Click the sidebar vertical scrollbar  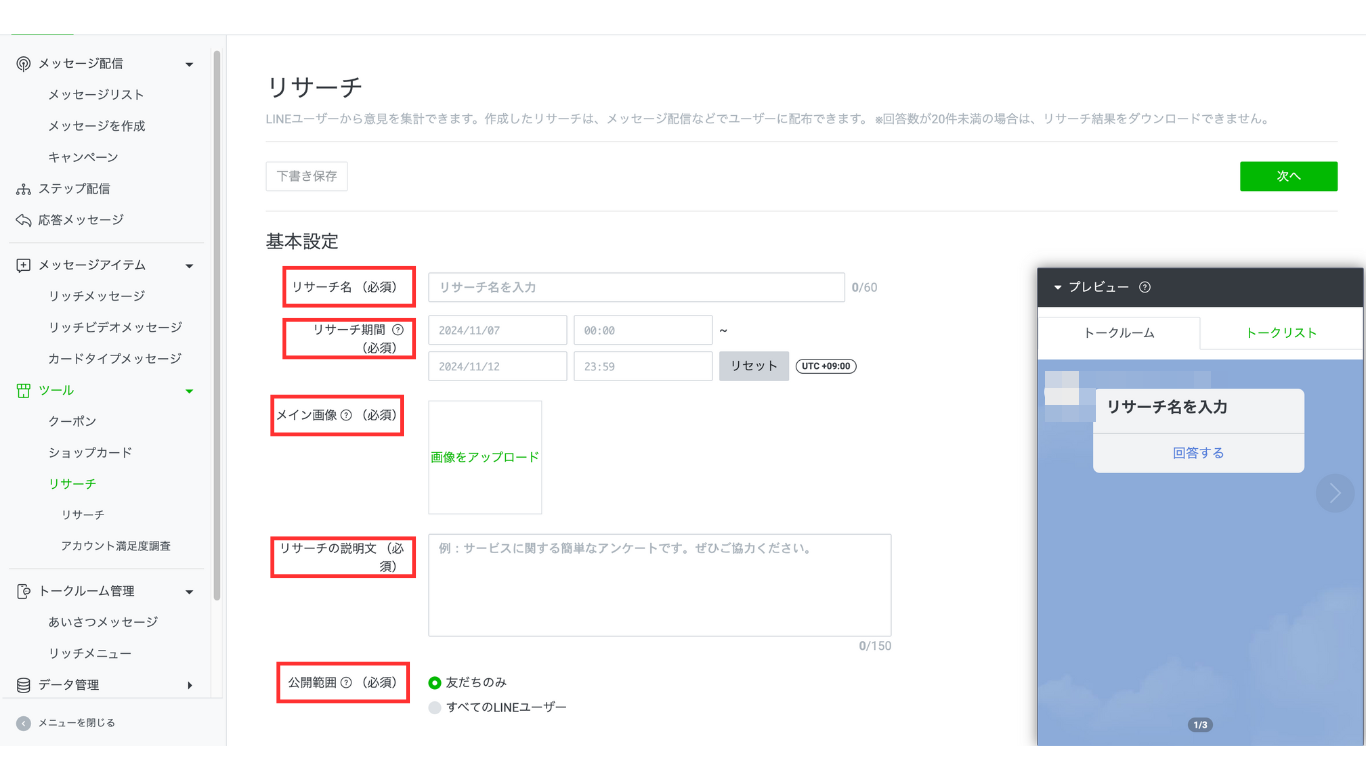(217, 325)
